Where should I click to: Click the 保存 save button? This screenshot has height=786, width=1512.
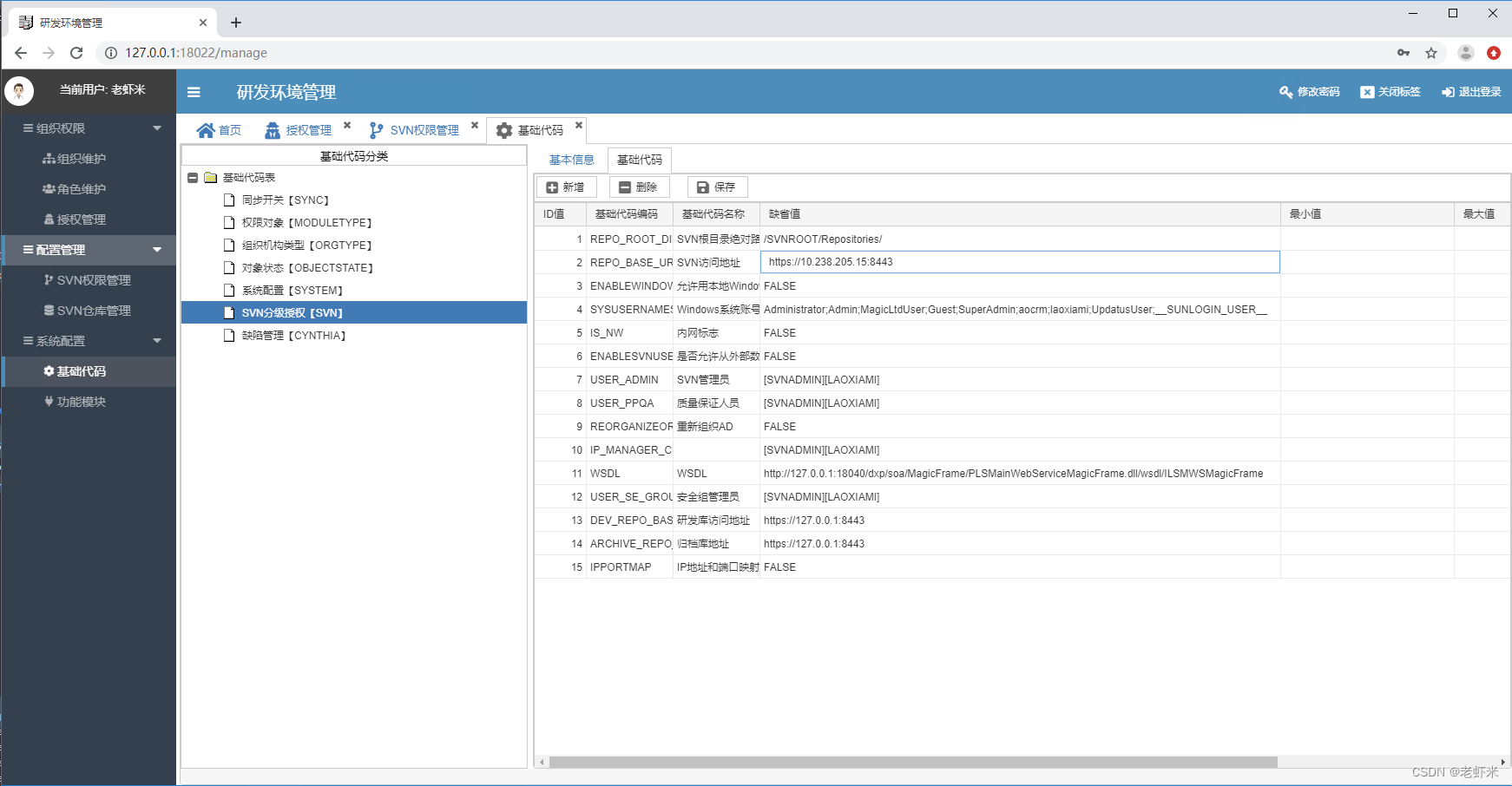click(717, 187)
